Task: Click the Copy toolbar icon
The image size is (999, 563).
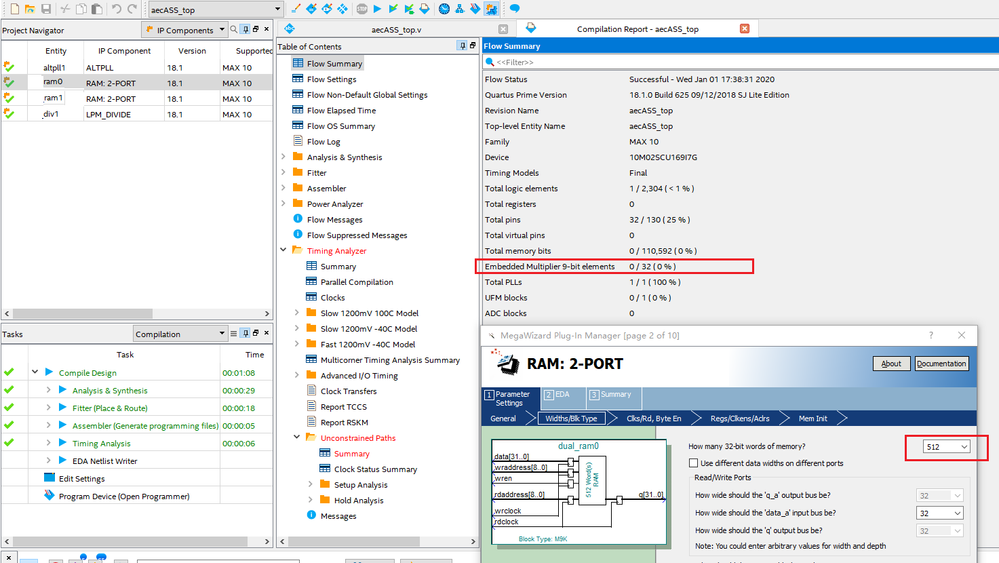Action: coord(81,9)
